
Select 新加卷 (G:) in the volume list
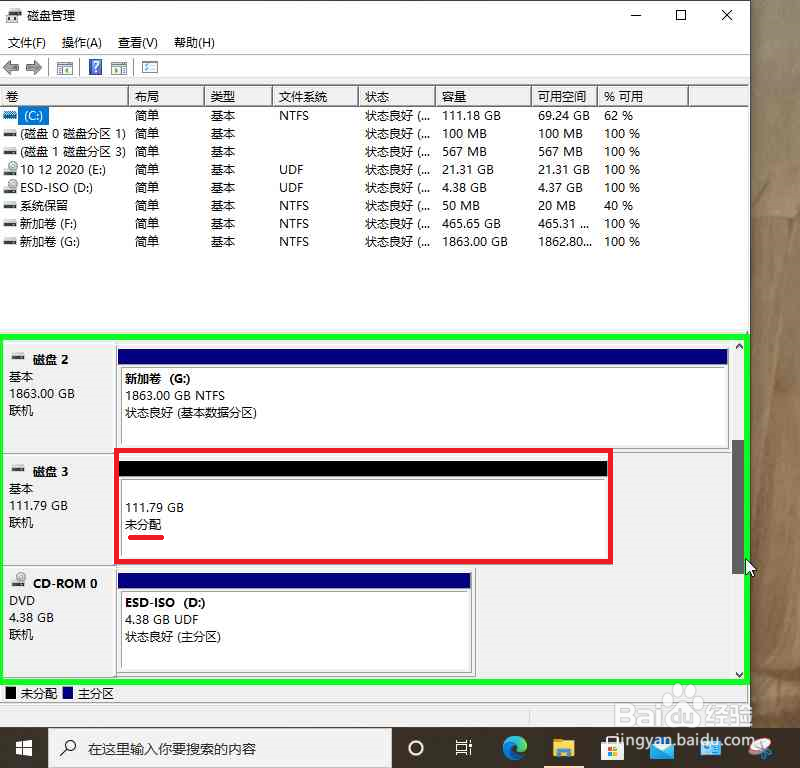point(49,241)
